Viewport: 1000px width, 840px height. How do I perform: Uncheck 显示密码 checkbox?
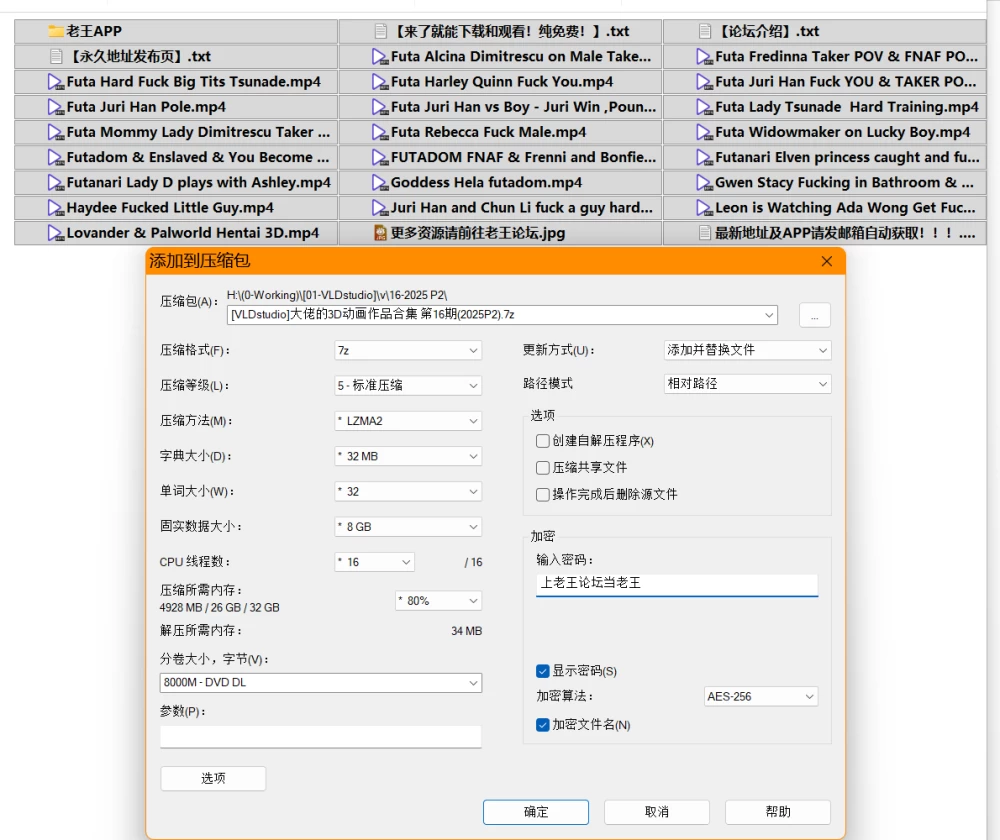coord(543,671)
